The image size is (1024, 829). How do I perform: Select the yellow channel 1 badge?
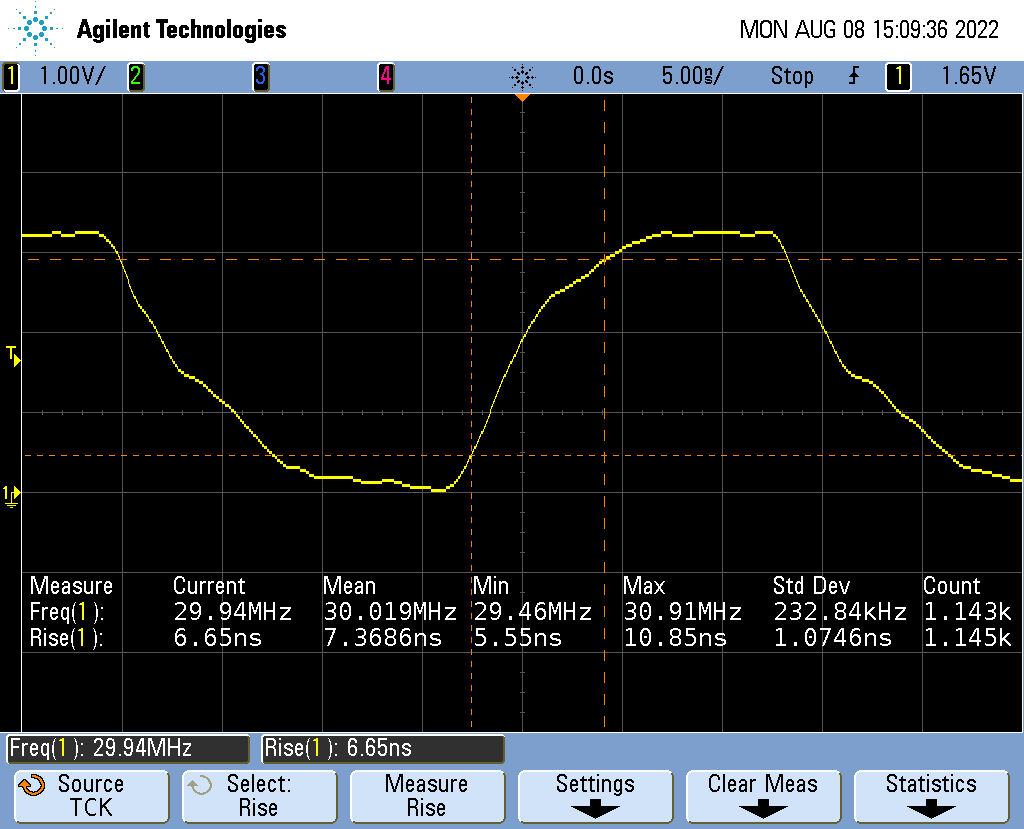[11, 76]
